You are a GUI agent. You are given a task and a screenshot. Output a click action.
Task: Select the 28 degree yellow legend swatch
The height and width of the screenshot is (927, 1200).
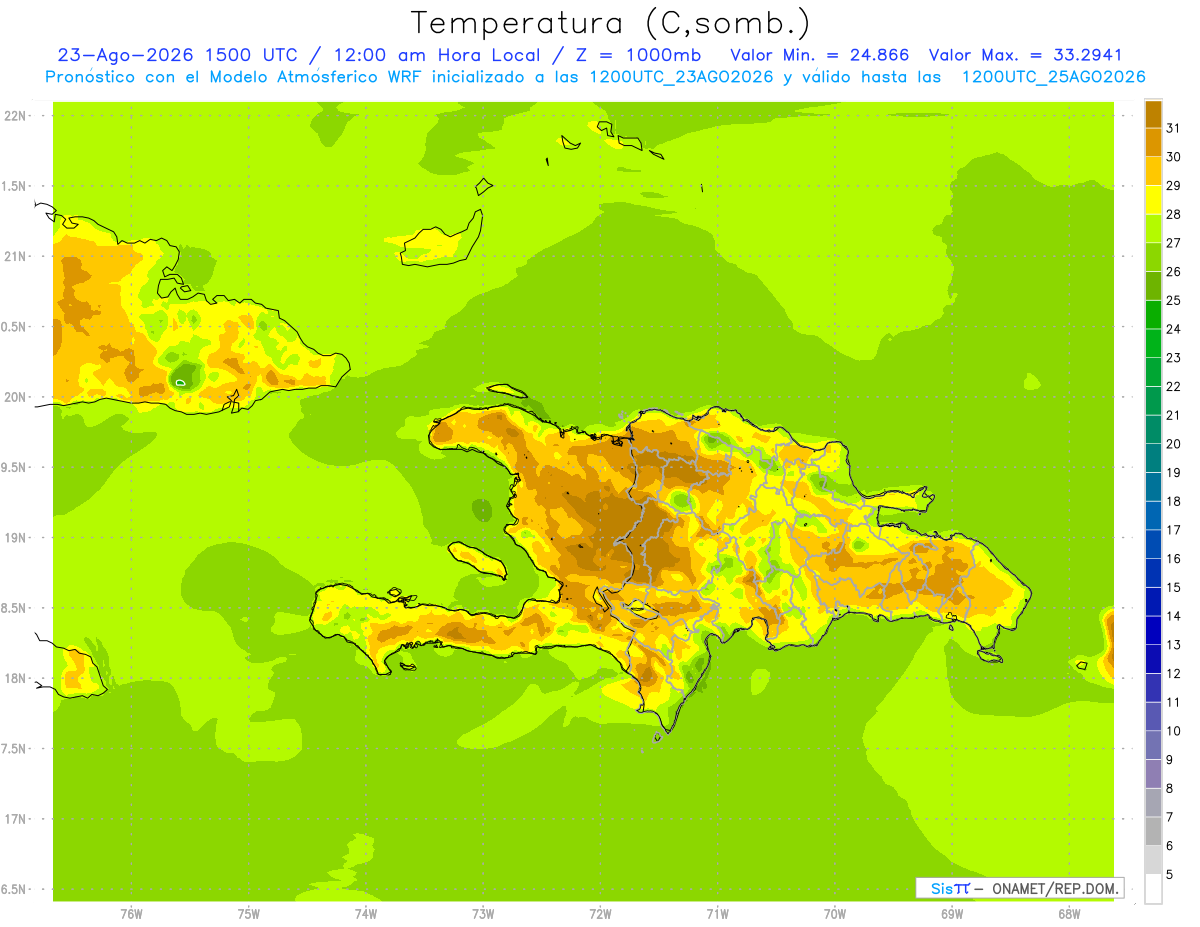point(1153,200)
